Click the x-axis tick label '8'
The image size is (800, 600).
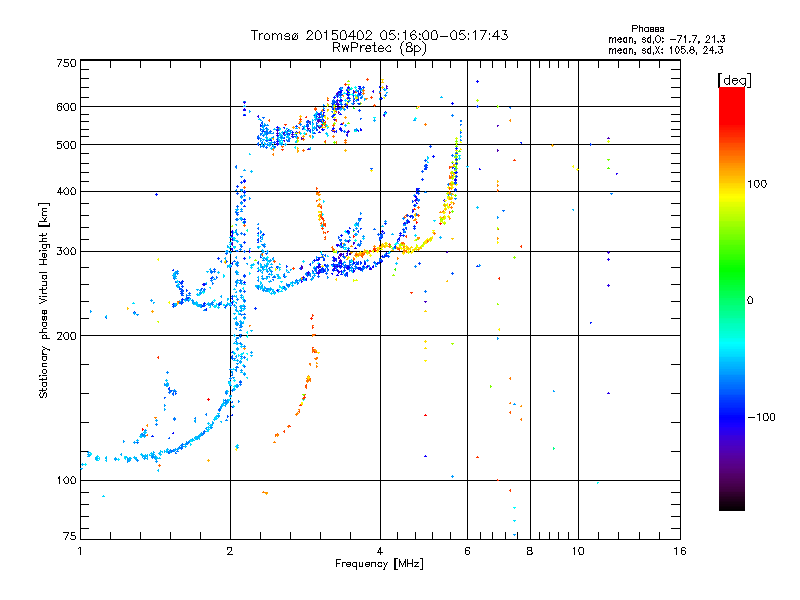pos(530,551)
